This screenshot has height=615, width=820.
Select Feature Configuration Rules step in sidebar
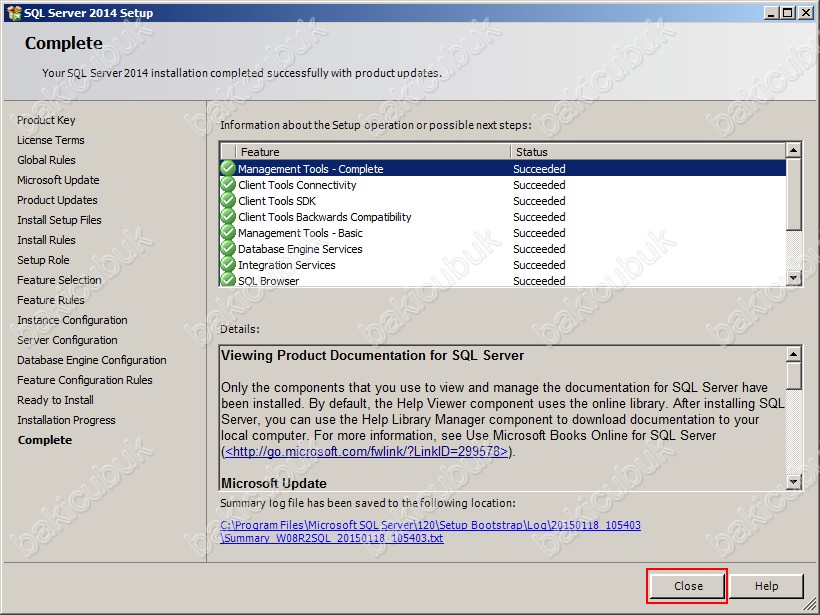pos(85,380)
